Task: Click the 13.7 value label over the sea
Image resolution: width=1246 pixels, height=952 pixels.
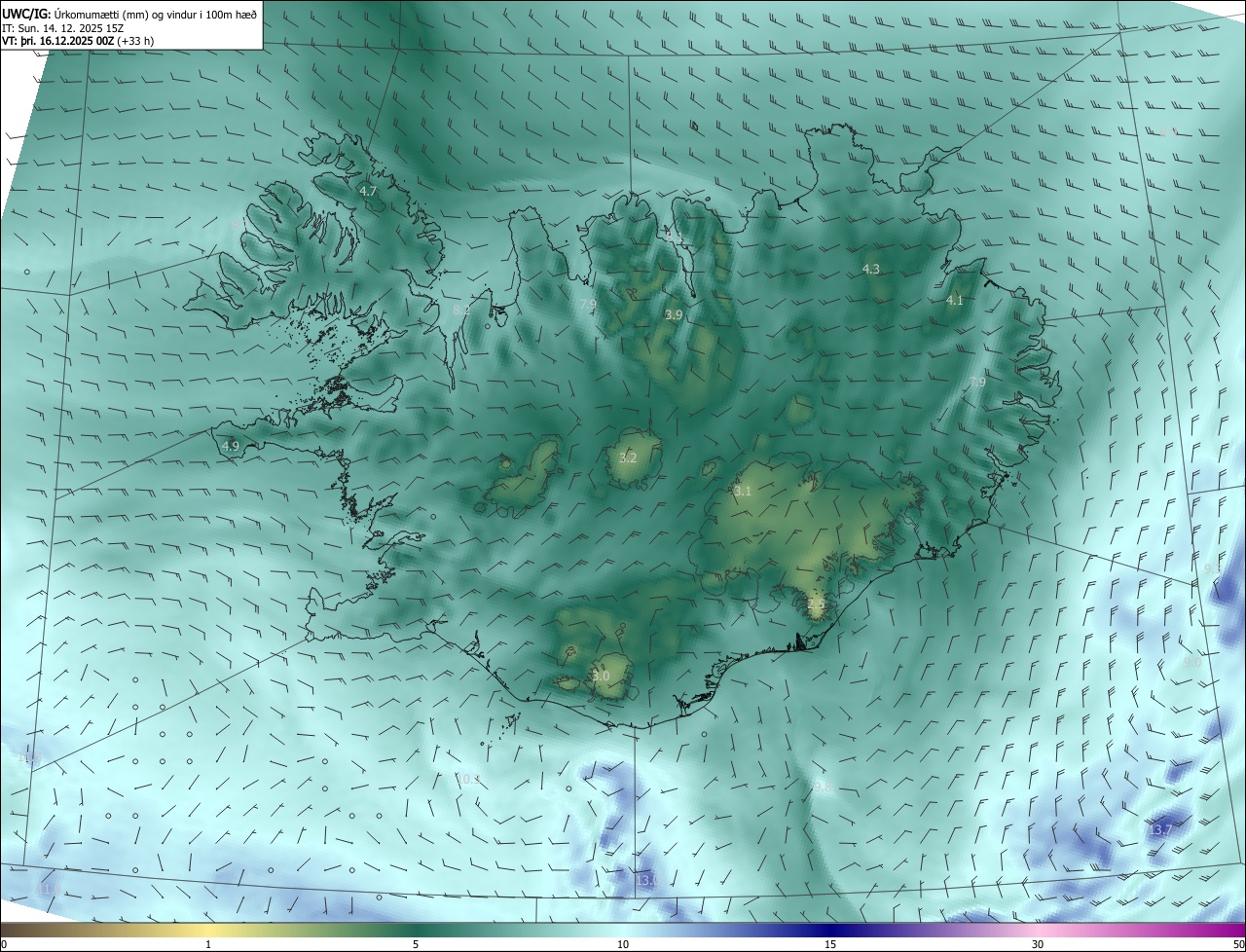Action: point(1159,830)
